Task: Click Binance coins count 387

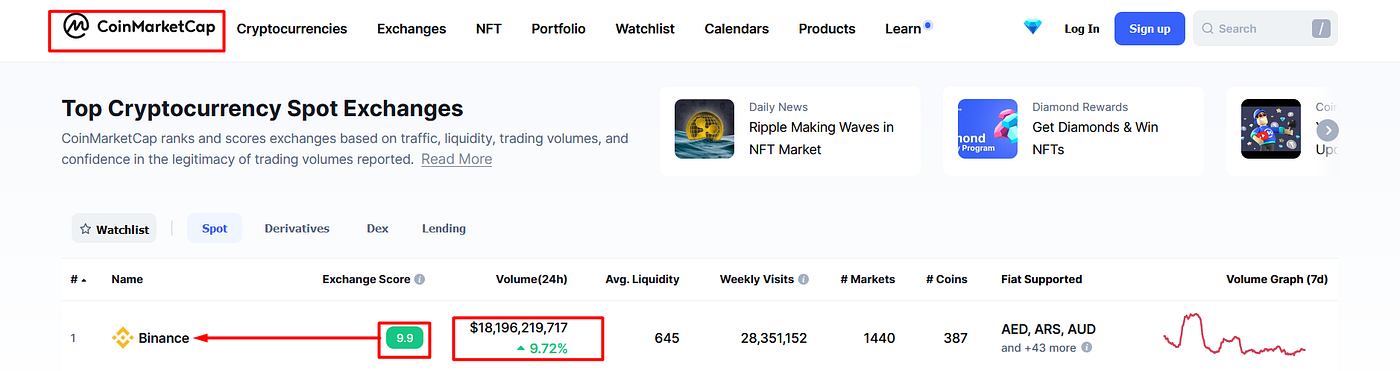Action: (955, 338)
